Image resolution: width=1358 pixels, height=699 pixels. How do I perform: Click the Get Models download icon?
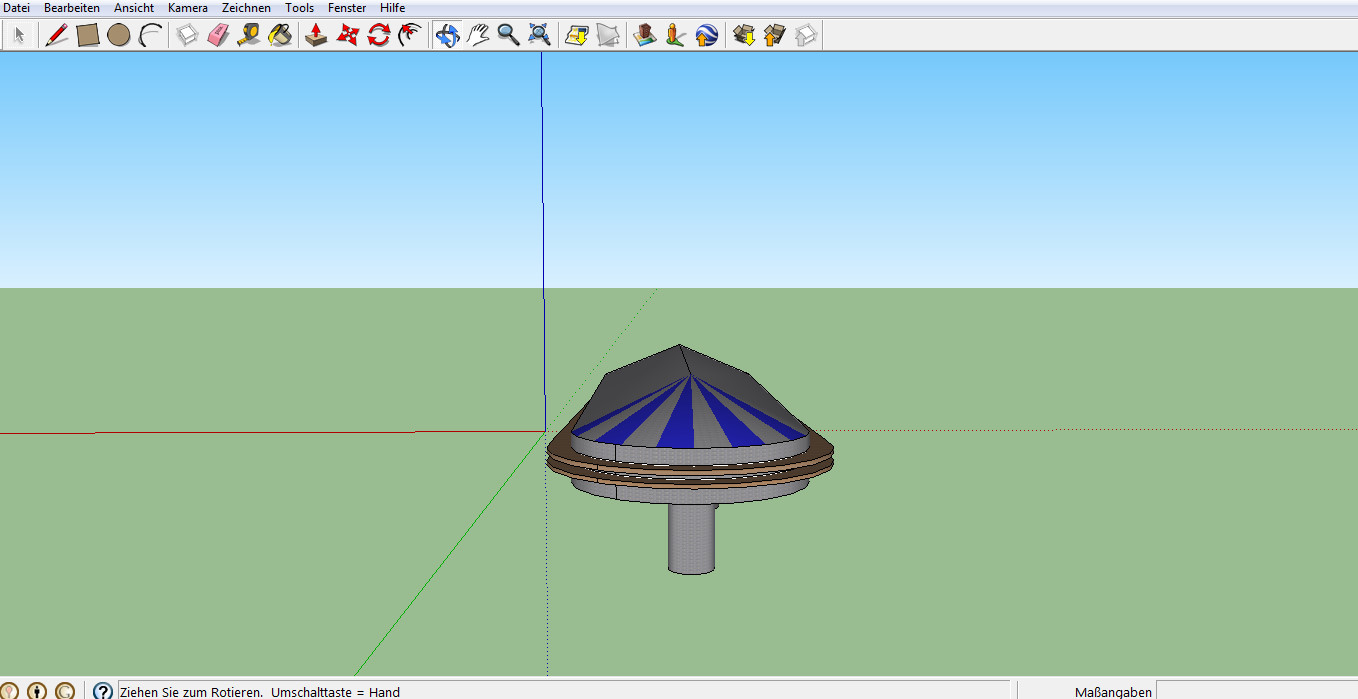coord(743,36)
